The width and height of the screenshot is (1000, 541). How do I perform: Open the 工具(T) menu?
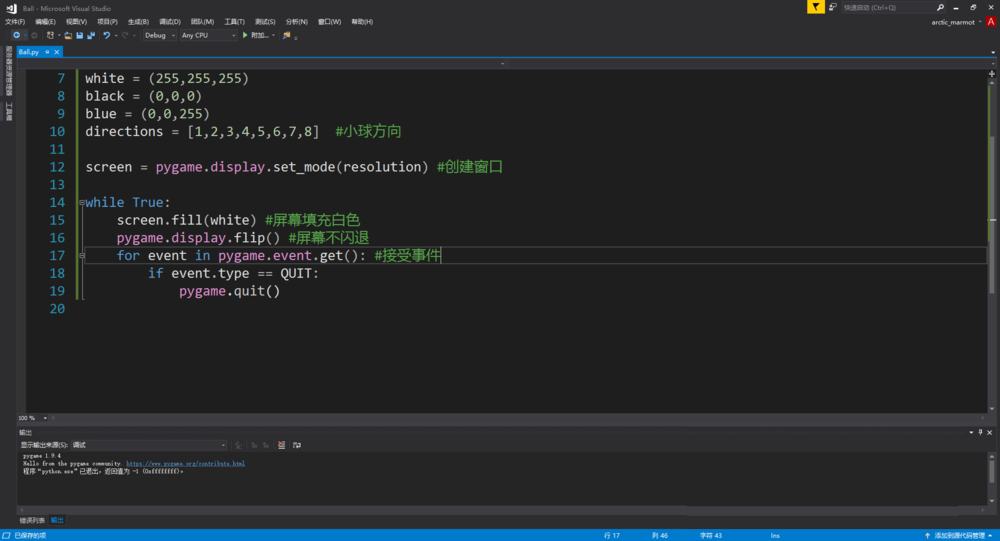pyautogui.click(x=235, y=22)
